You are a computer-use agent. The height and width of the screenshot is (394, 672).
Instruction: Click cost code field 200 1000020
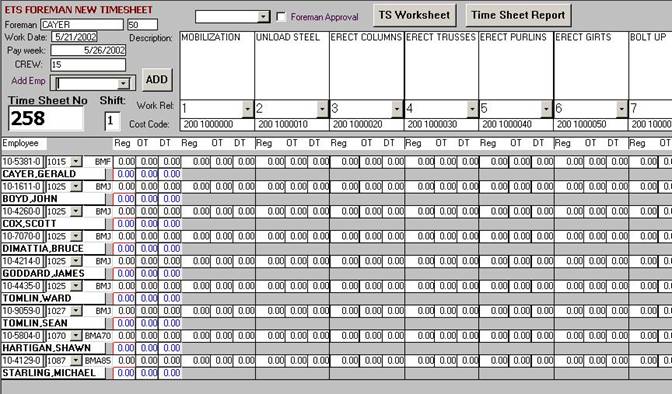(x=366, y=124)
